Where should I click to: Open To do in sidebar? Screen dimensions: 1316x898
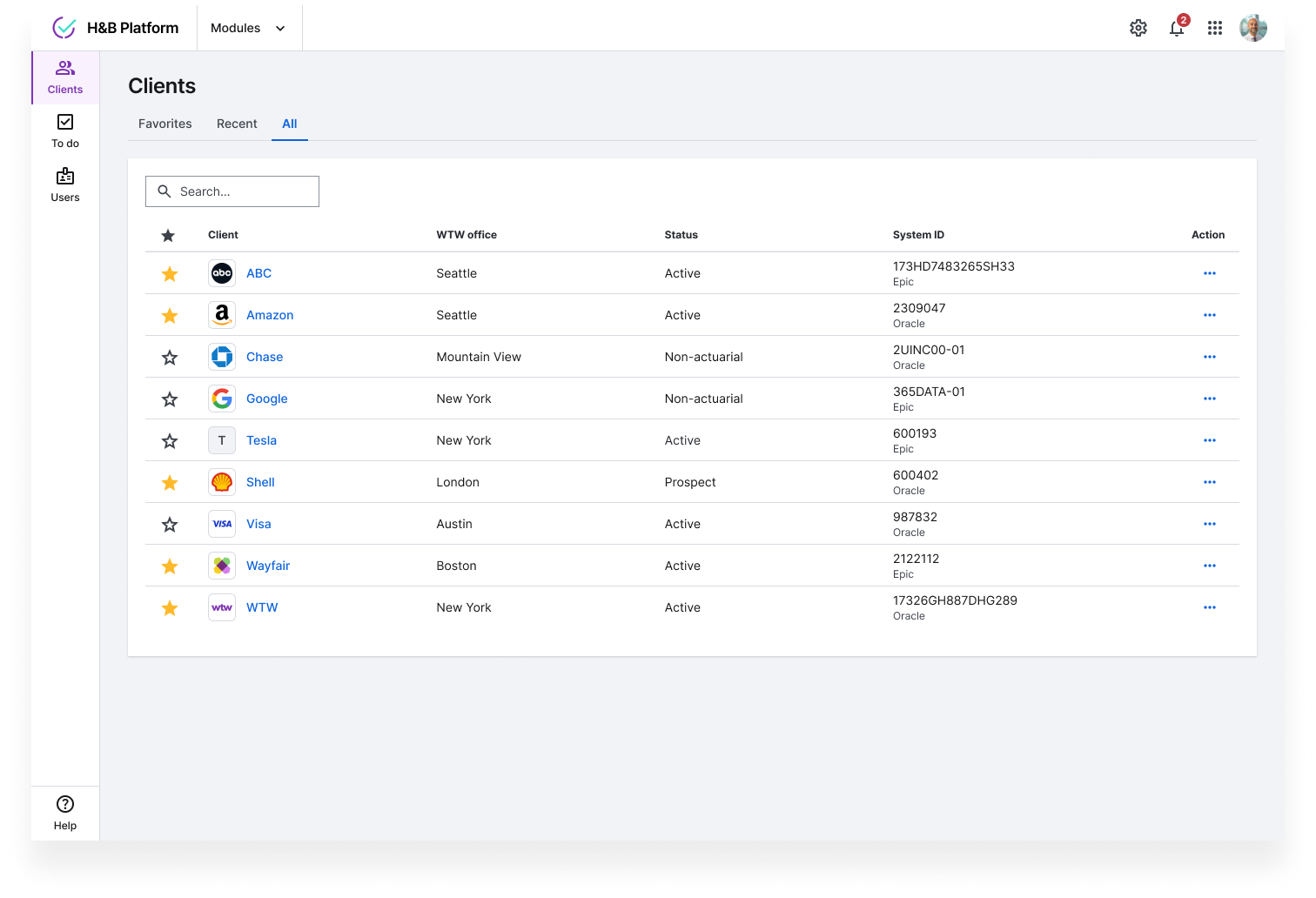click(65, 131)
